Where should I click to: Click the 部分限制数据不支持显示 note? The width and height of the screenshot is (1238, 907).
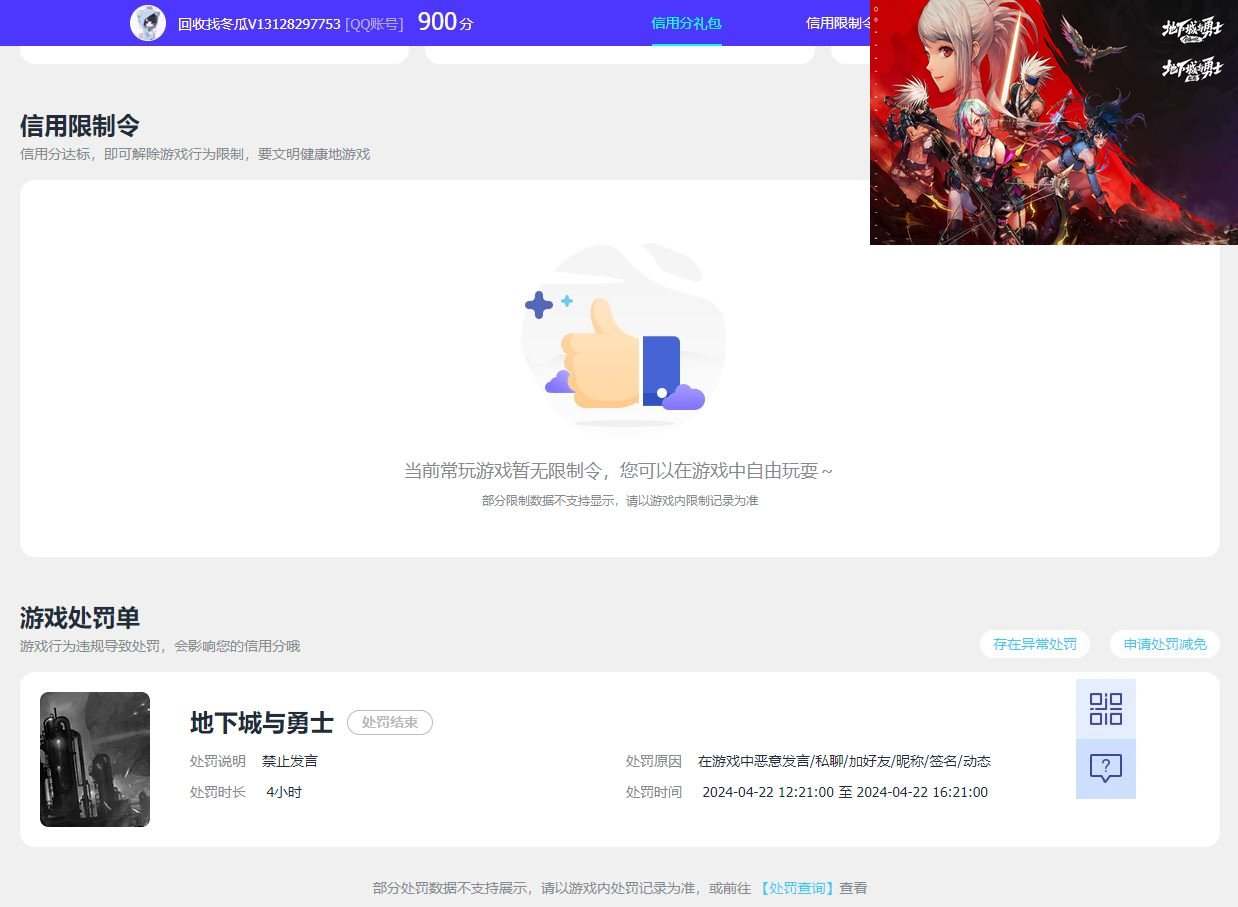click(x=620, y=500)
